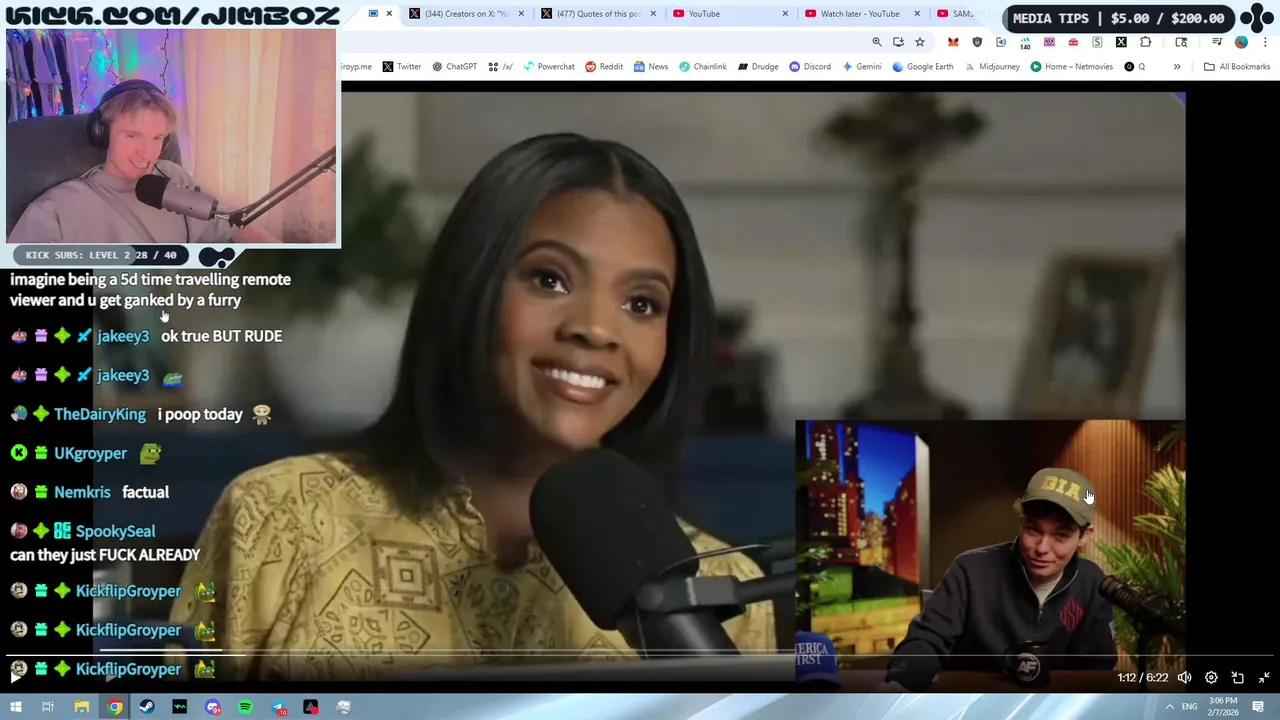1280x720 pixels.
Task: Show hidden system tray icons
Action: tap(1169, 707)
